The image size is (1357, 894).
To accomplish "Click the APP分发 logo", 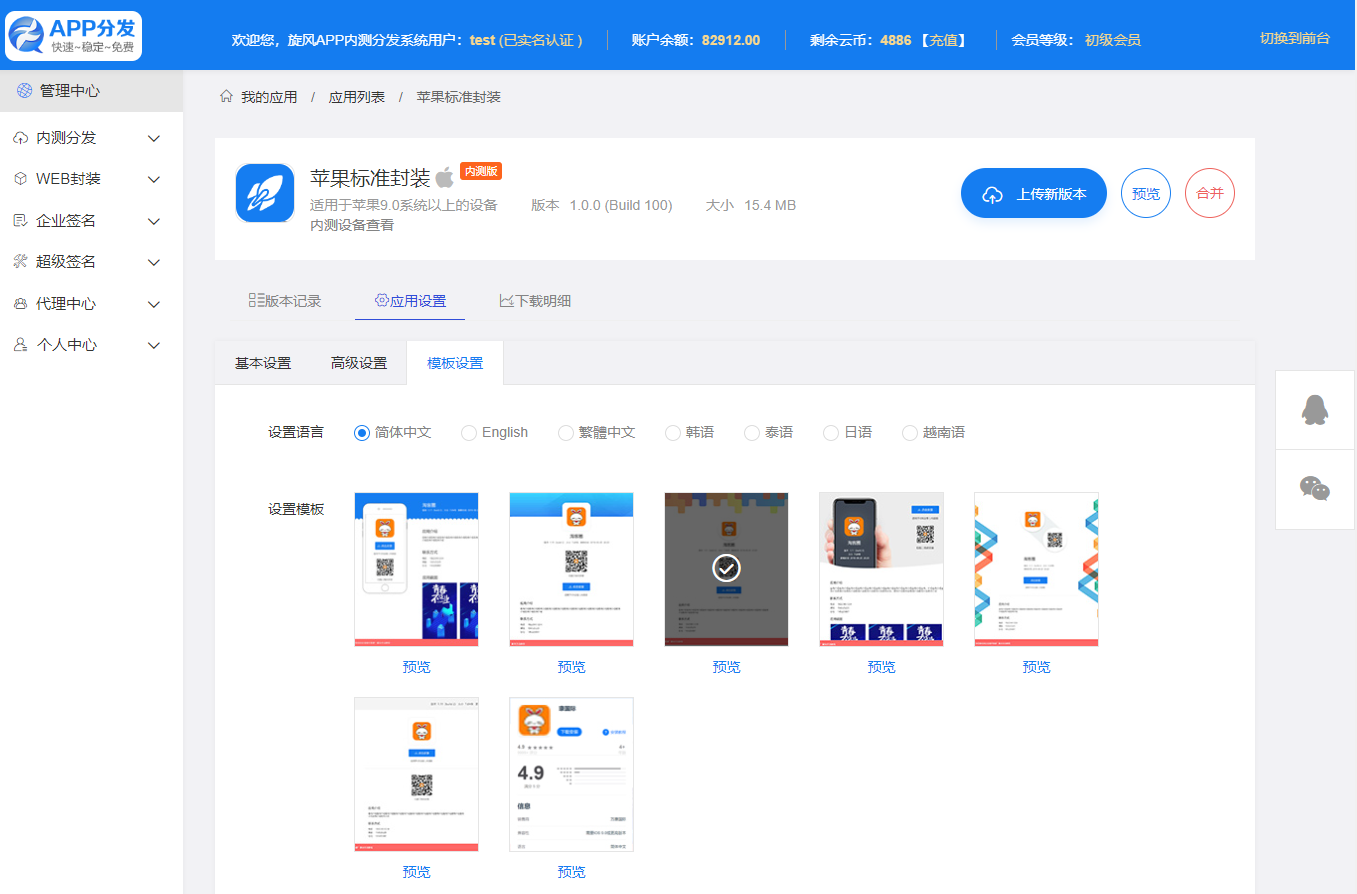I will [74, 36].
